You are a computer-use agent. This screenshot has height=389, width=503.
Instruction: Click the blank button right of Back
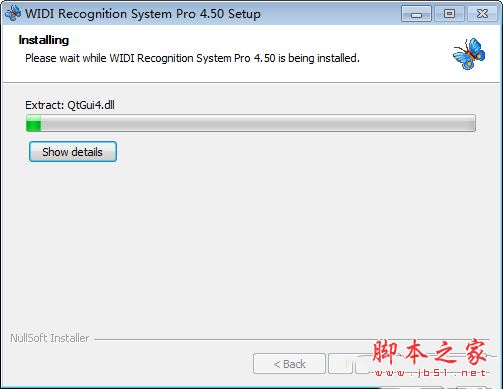(340, 364)
